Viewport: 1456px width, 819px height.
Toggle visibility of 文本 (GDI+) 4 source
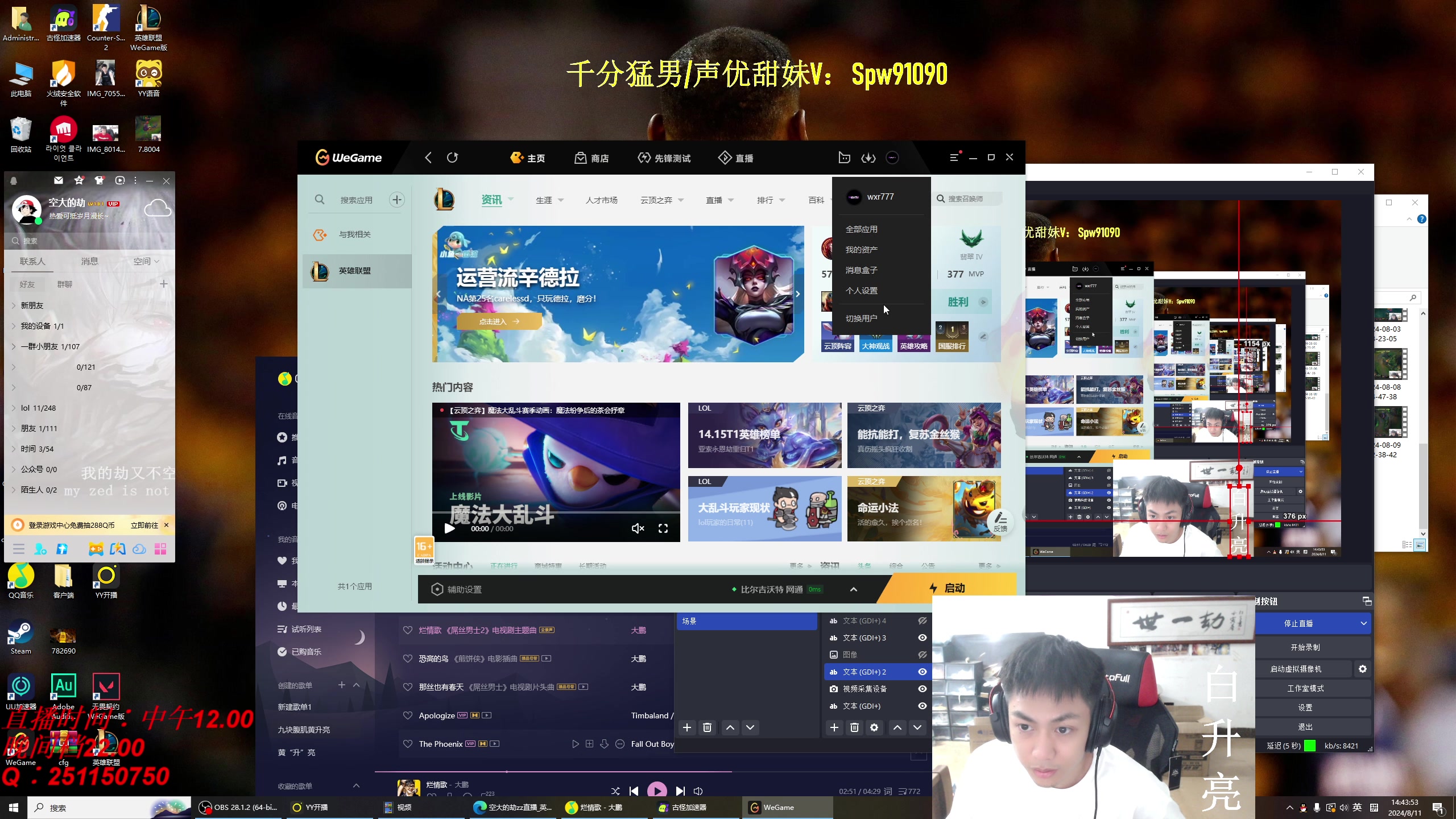pos(923,621)
